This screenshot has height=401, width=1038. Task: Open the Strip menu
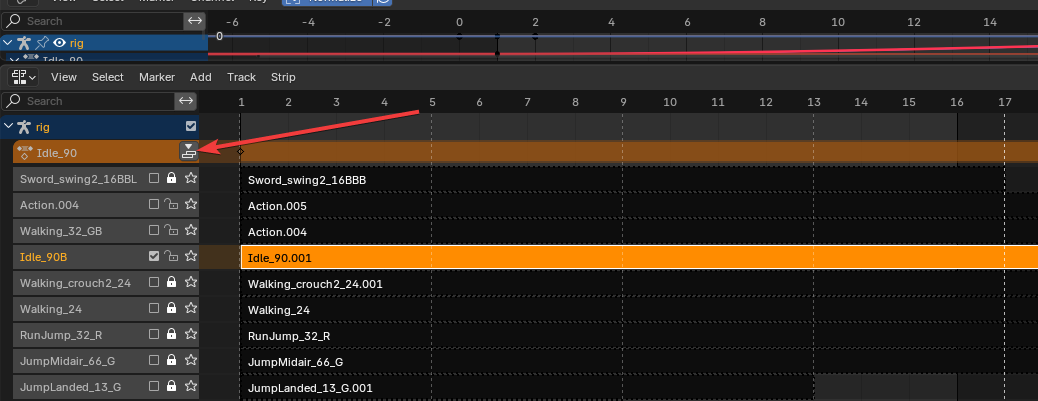[283, 77]
